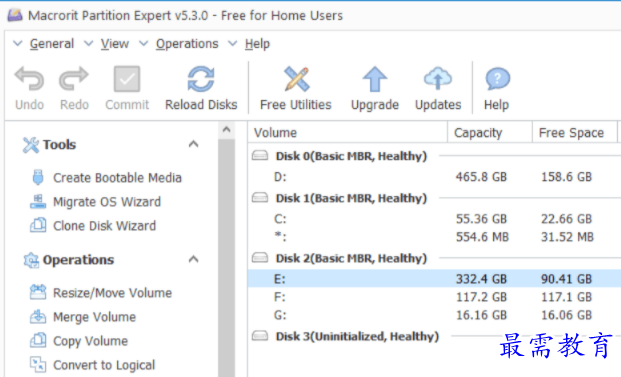Click the 31.52 MB free space value

[568, 237]
